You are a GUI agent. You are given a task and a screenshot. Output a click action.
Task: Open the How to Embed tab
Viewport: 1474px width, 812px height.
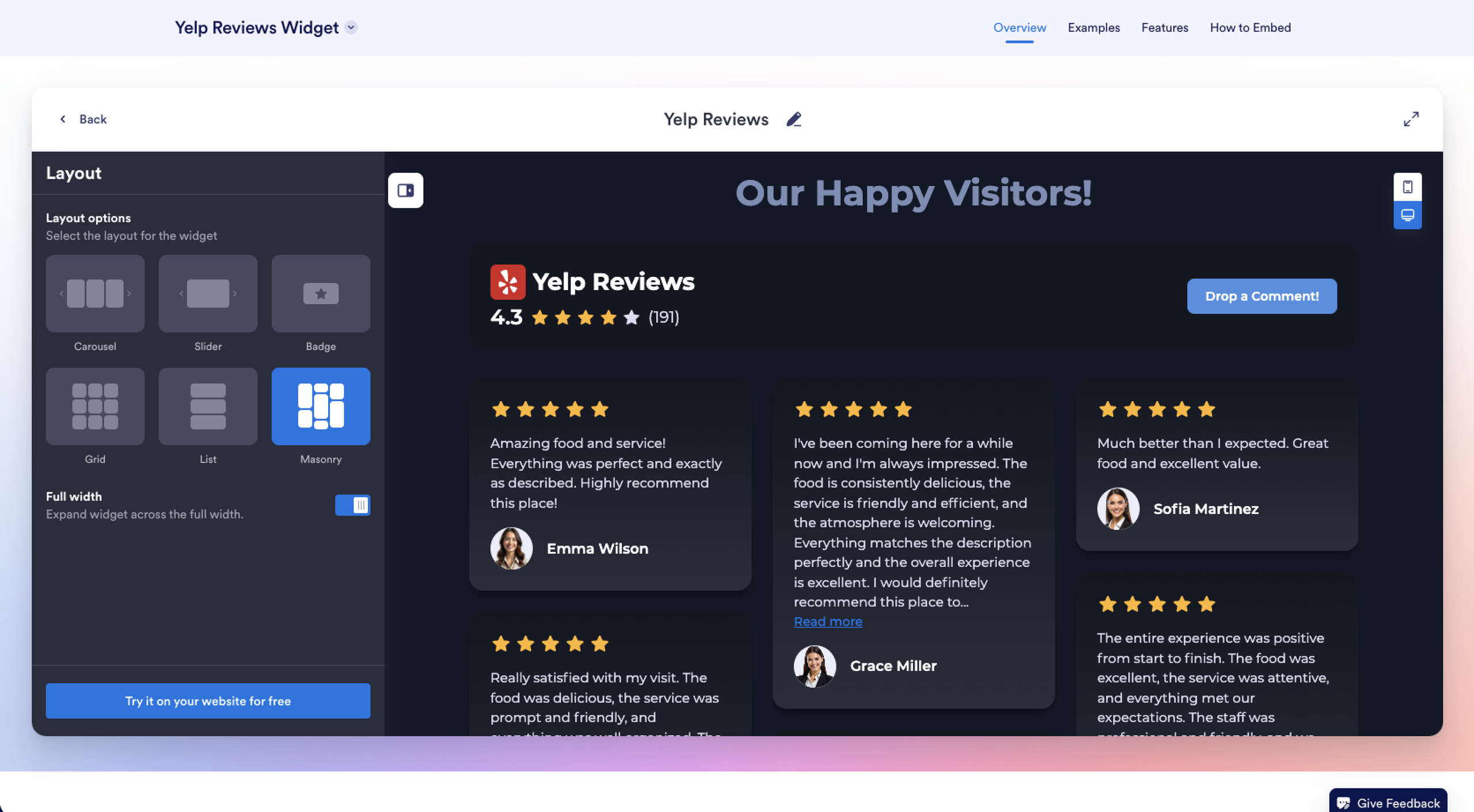click(1251, 28)
